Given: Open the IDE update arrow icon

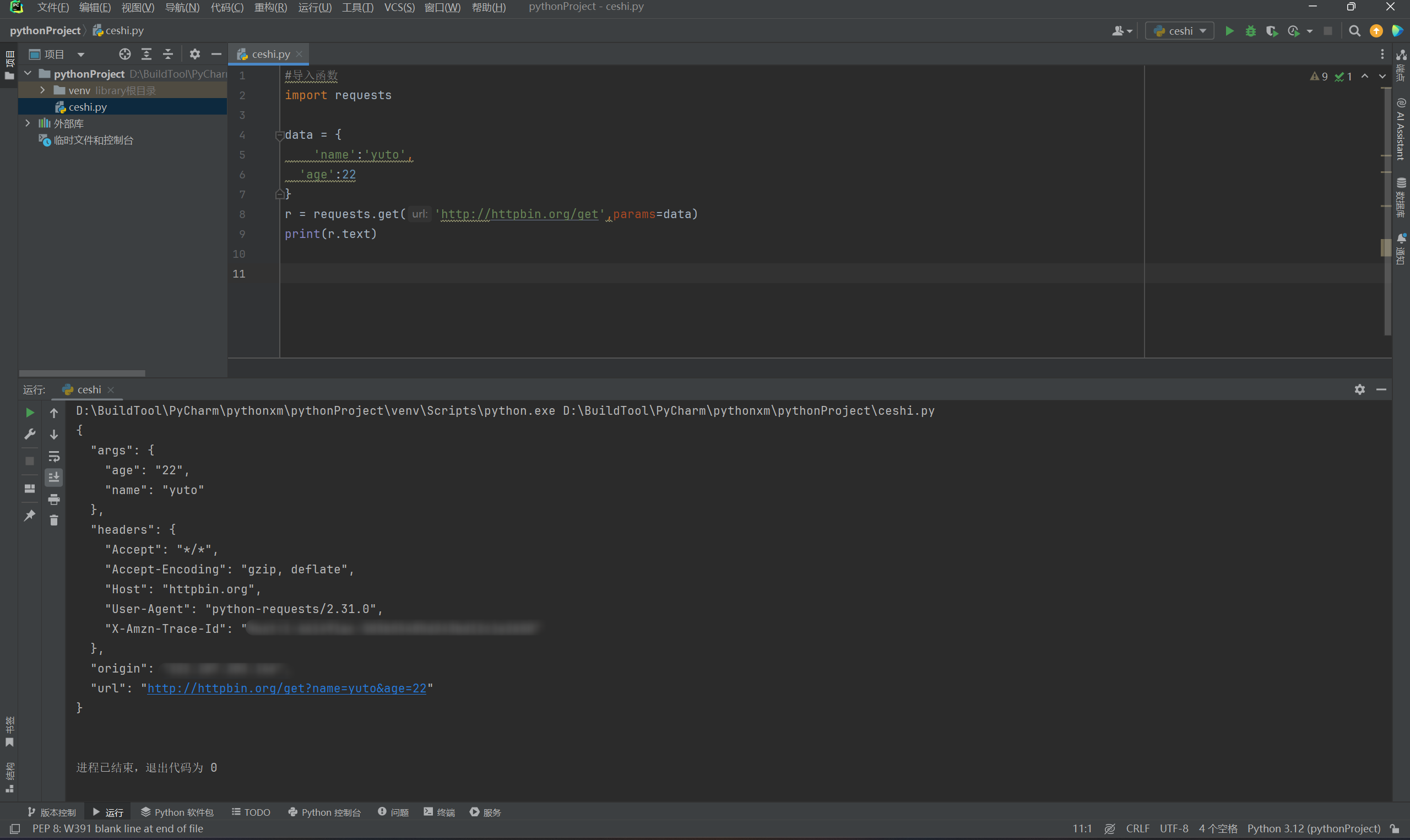Looking at the screenshot, I should (x=1376, y=30).
